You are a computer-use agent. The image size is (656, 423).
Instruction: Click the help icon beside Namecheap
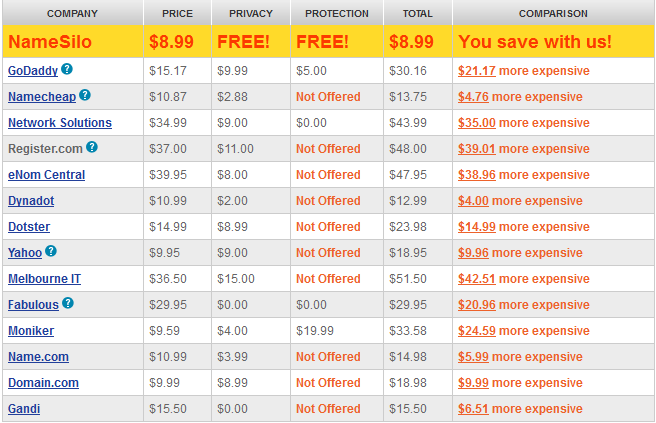[85, 96]
